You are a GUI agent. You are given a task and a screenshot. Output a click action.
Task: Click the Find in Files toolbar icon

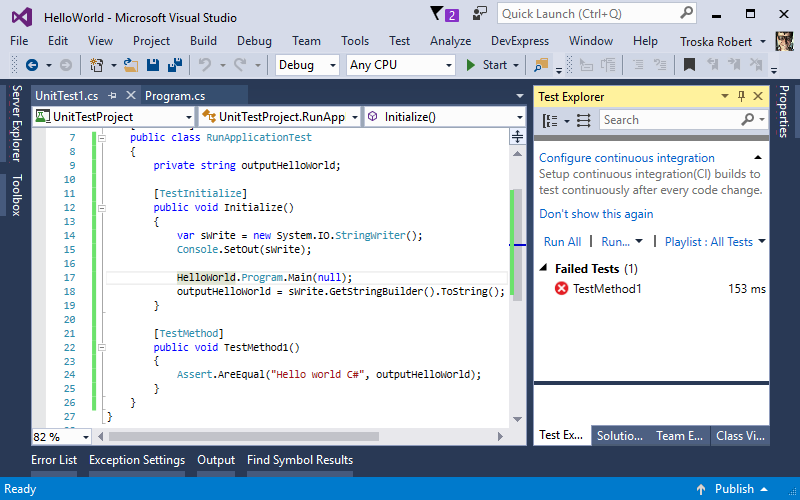point(541,65)
